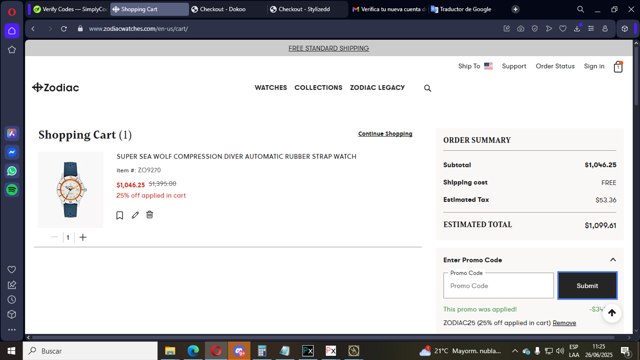
Task: Click the Windows Buscar search box
Action: pos(90,351)
